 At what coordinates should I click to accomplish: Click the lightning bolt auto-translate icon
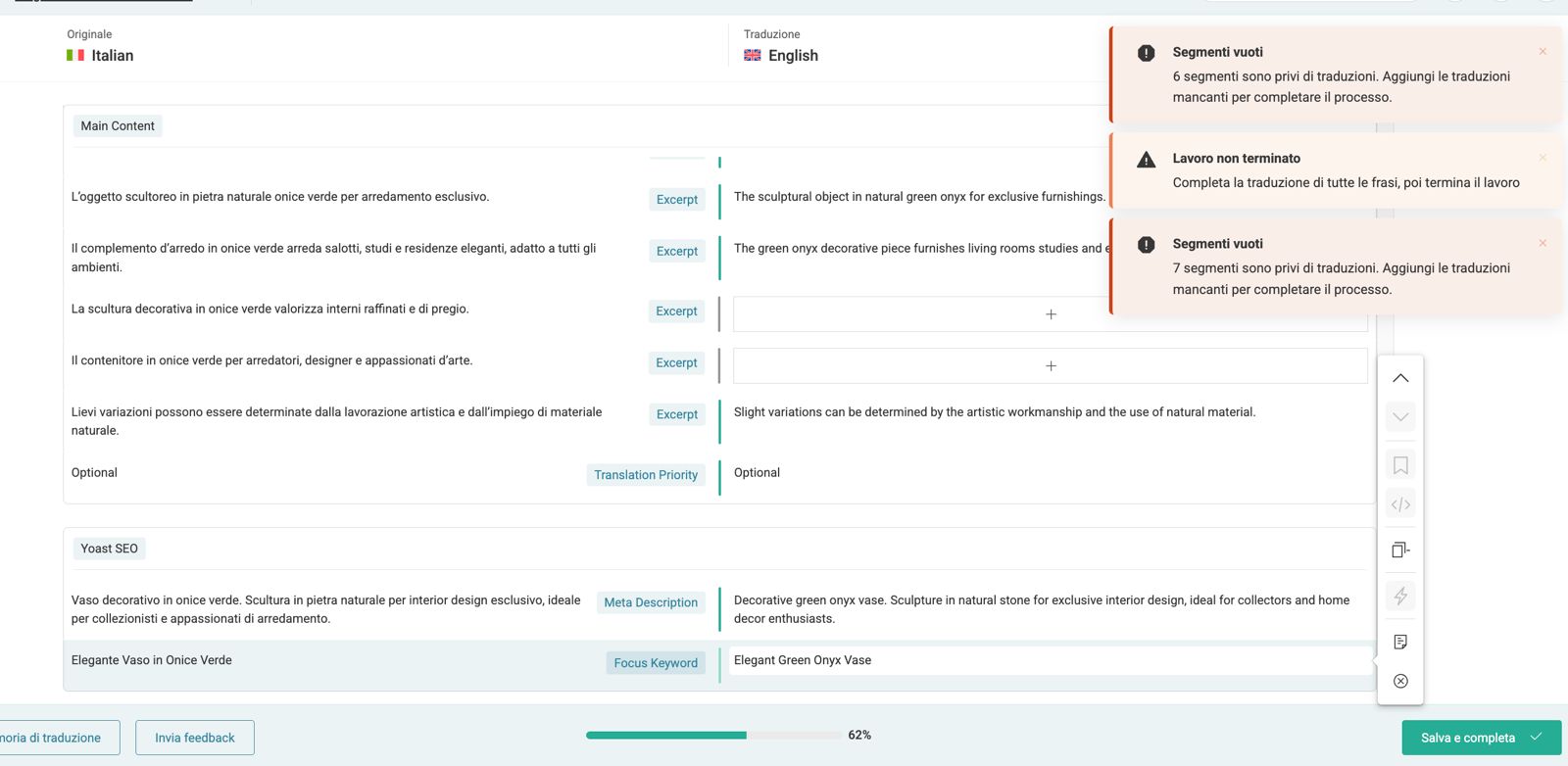(x=1400, y=596)
